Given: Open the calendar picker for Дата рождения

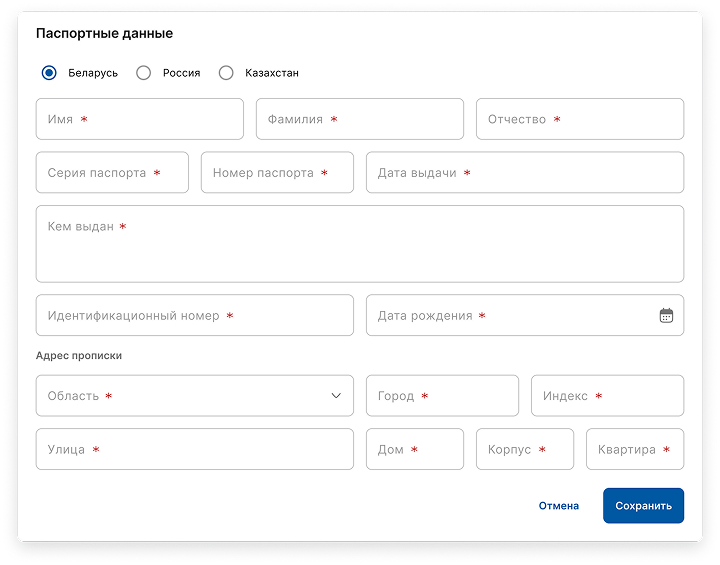Looking at the screenshot, I should click(666, 316).
